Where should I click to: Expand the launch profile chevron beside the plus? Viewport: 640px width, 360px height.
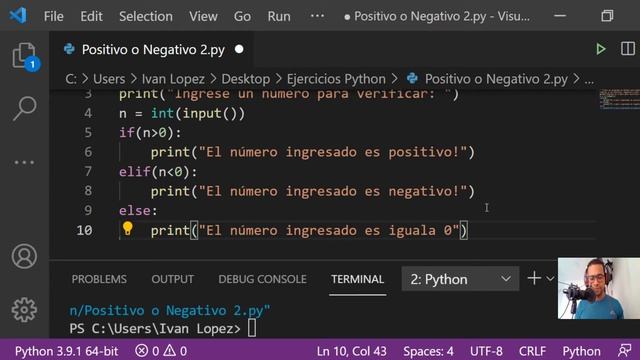pos(550,279)
